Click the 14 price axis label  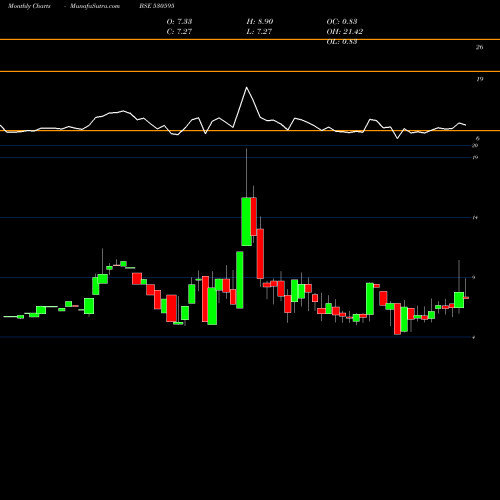click(475, 218)
